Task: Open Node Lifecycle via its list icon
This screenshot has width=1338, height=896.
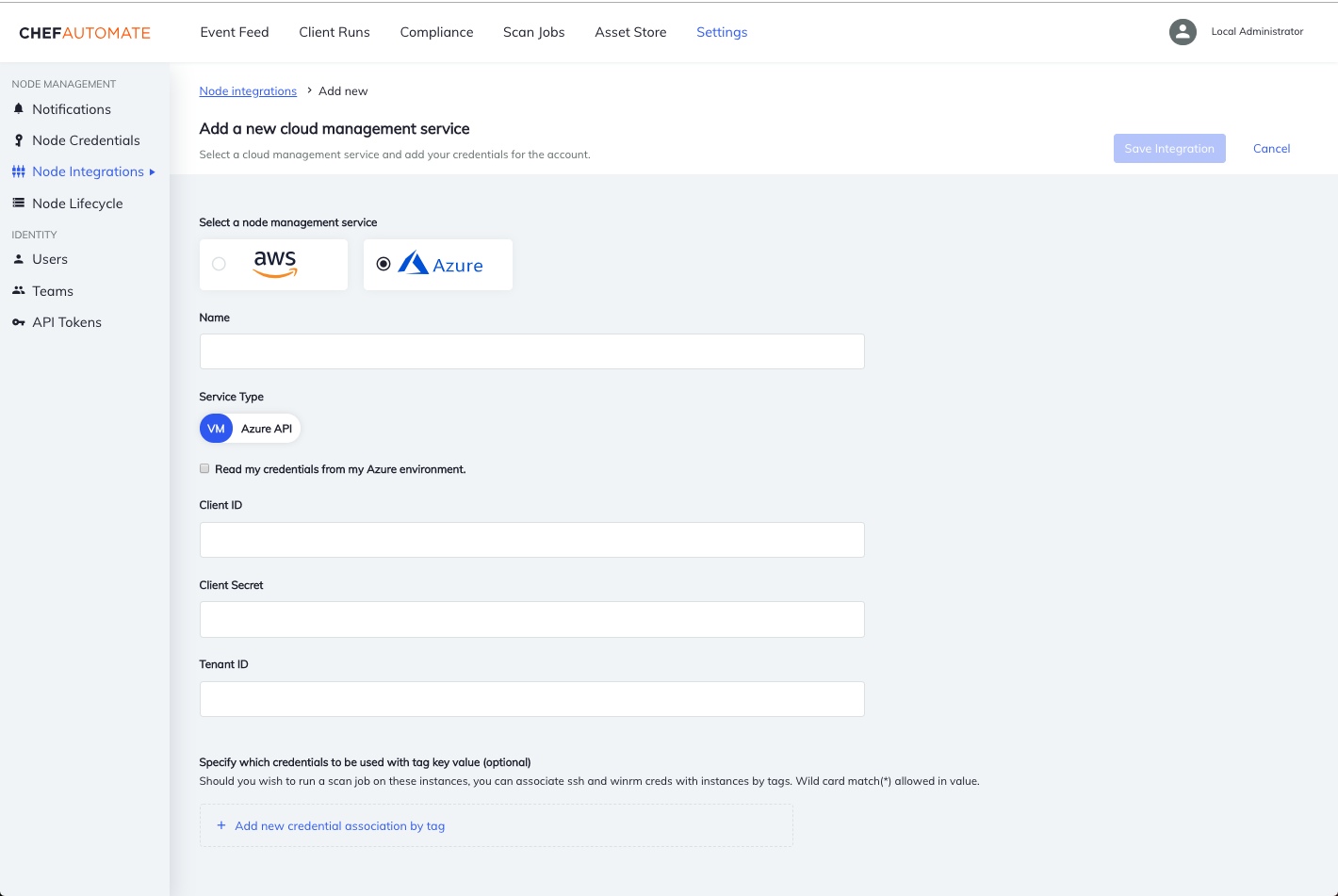Action: [19, 203]
